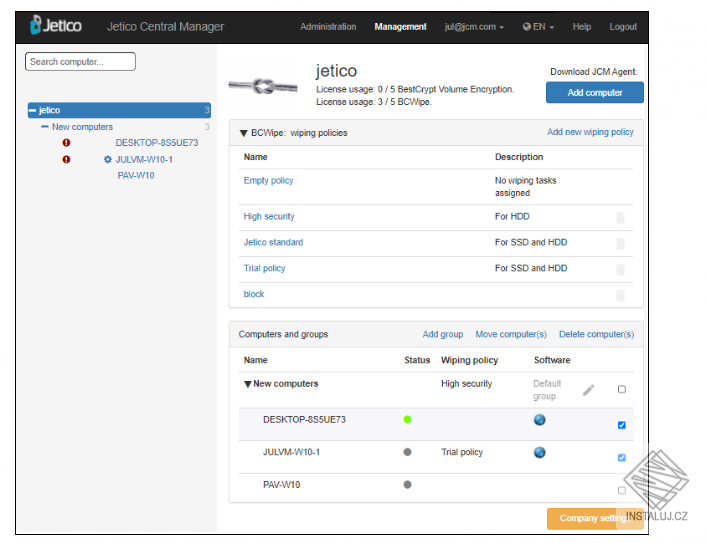Viewport: 707px width, 543px height.
Task: Uncheck the JULVM-W10-1 row checkbox
Action: (x=622, y=458)
